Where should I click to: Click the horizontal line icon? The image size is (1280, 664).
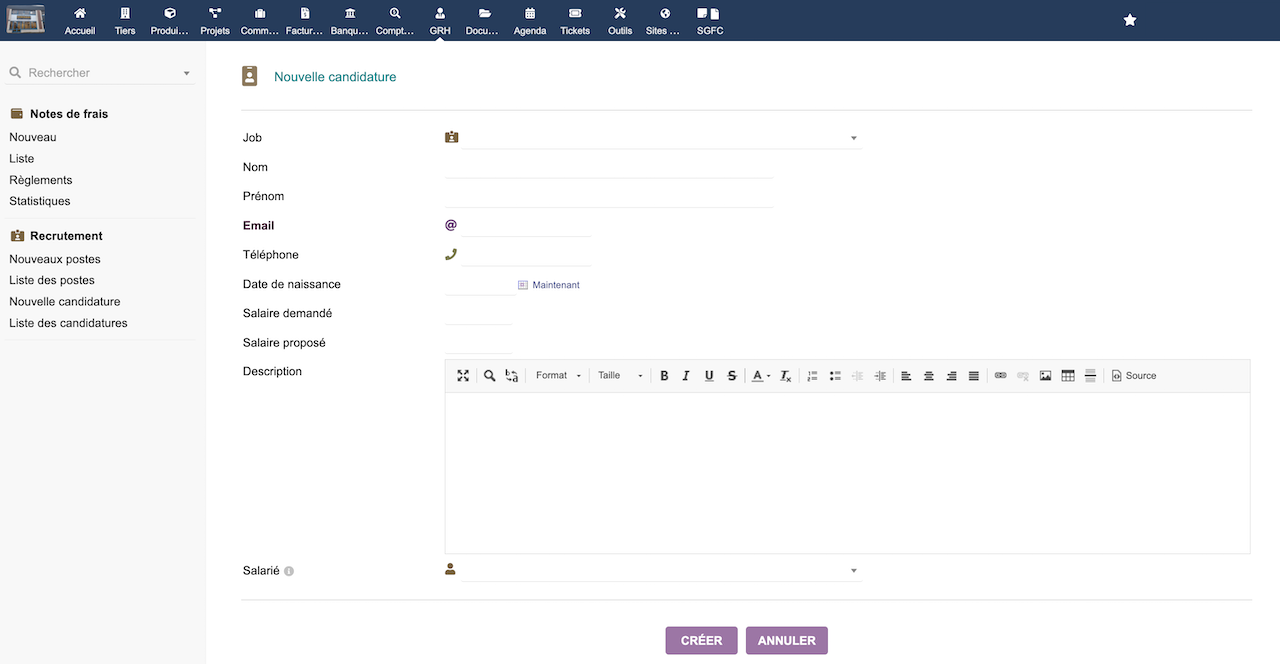1090,376
